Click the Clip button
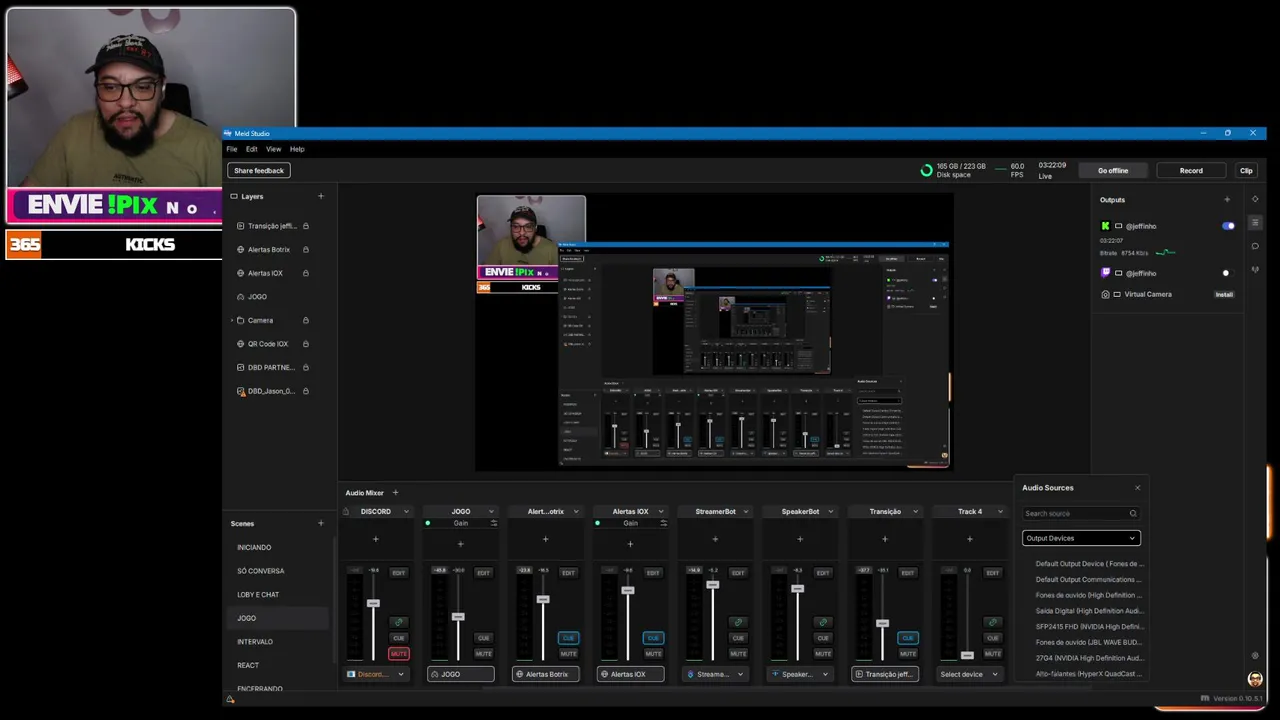This screenshot has width=1280, height=720. point(1246,171)
